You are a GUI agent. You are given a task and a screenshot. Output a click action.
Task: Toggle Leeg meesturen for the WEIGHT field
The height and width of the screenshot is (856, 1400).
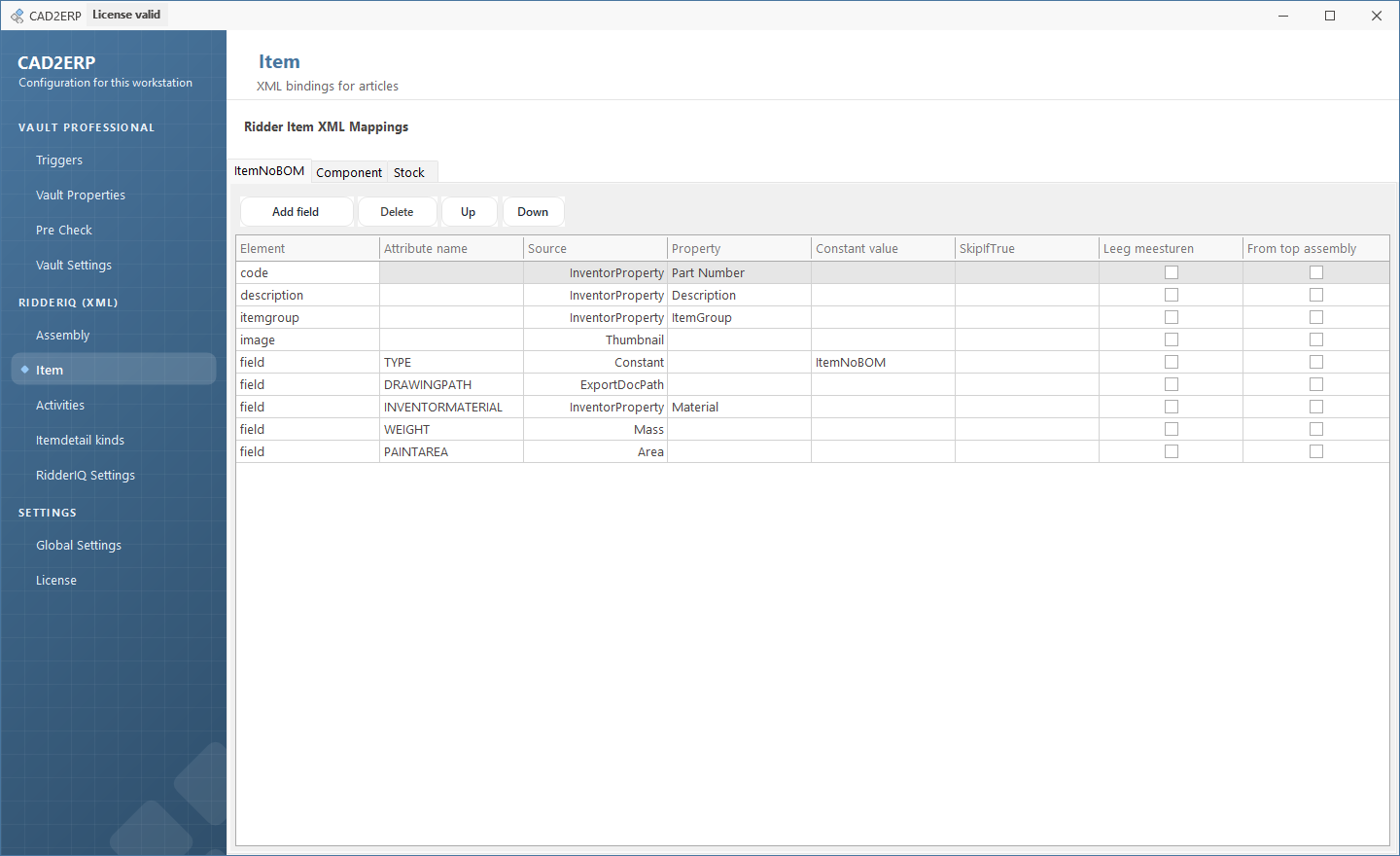1172,429
